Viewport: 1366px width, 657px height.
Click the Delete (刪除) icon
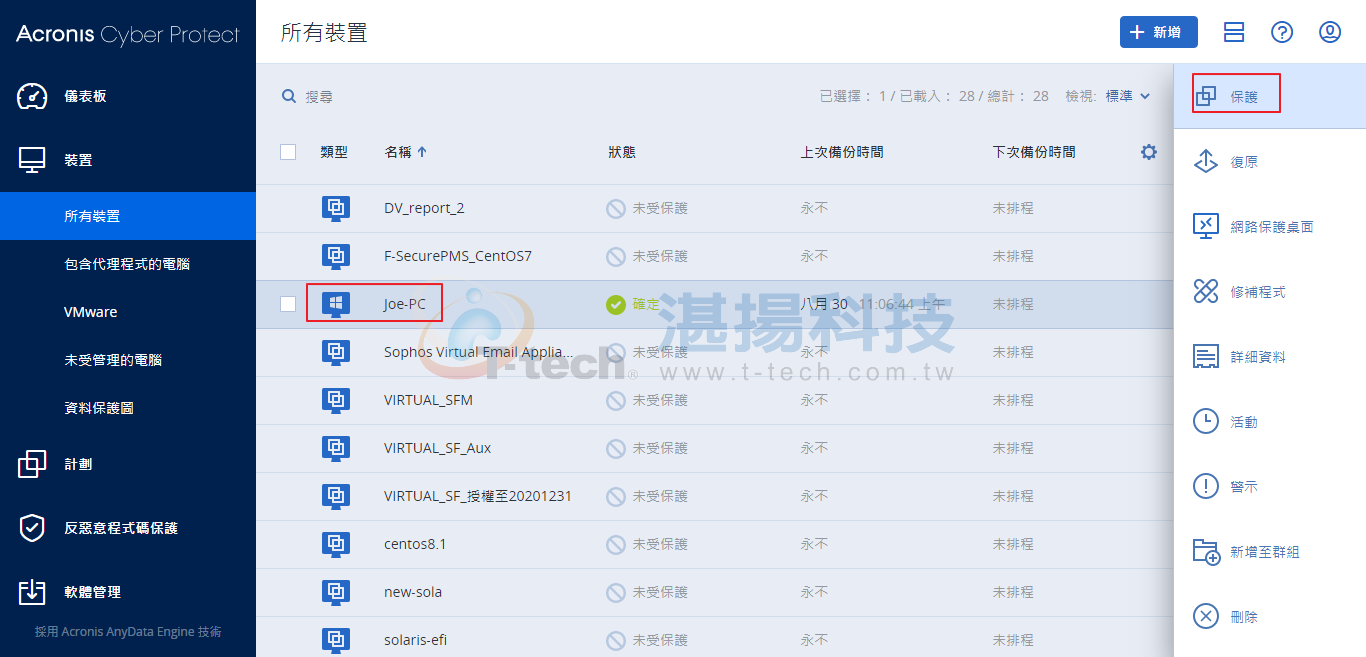(1206, 617)
